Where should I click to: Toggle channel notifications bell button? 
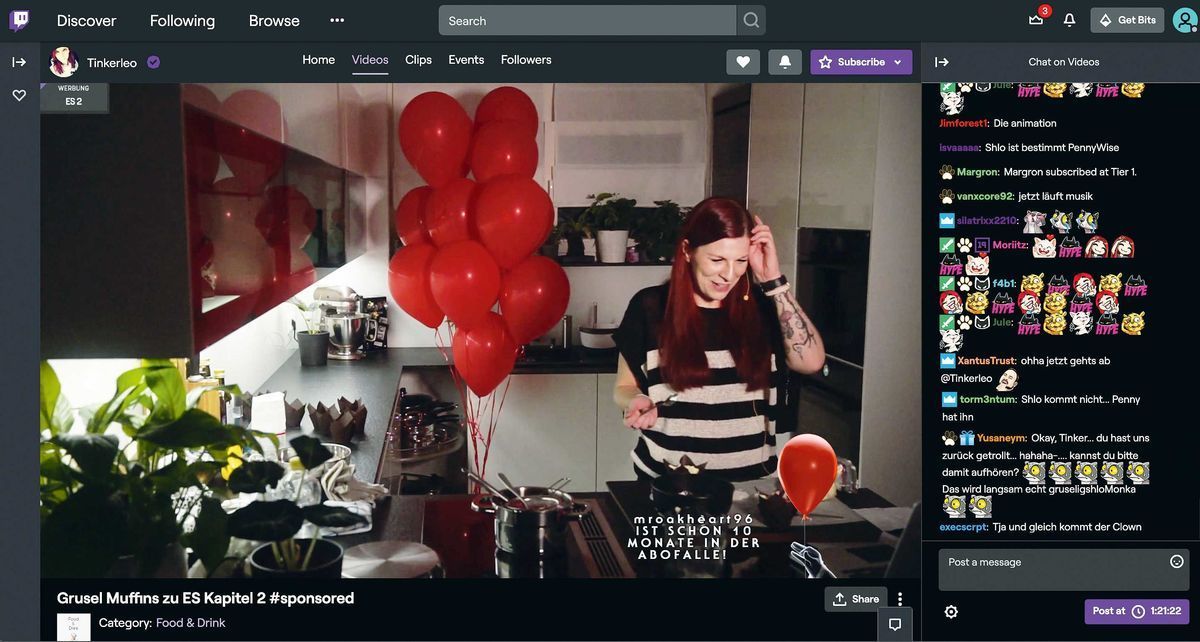click(x=785, y=62)
